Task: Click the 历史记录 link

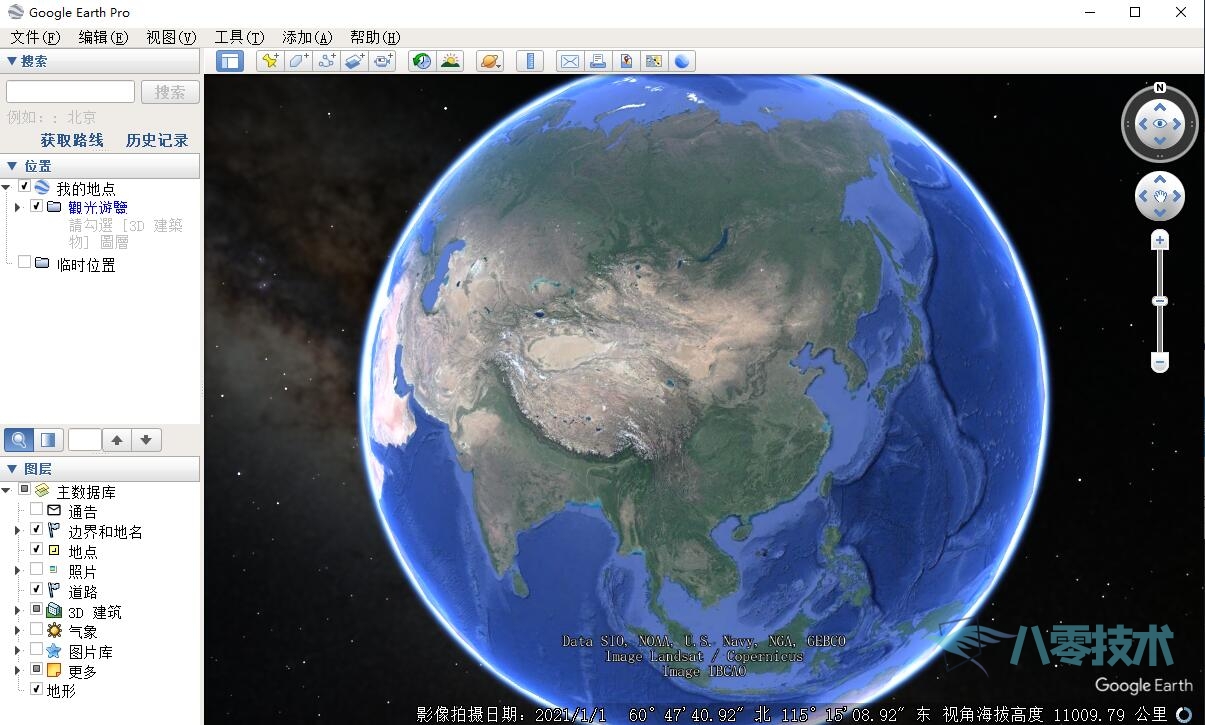Action: [157, 141]
